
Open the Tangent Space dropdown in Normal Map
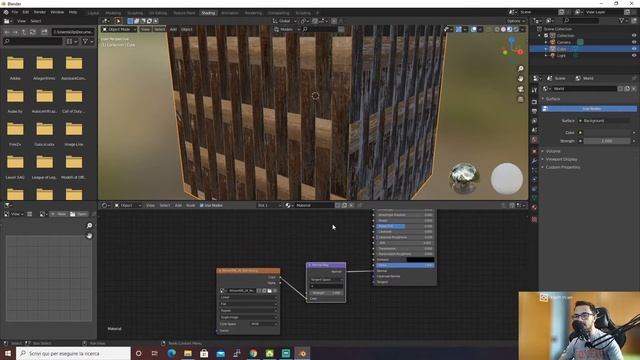click(x=326, y=280)
